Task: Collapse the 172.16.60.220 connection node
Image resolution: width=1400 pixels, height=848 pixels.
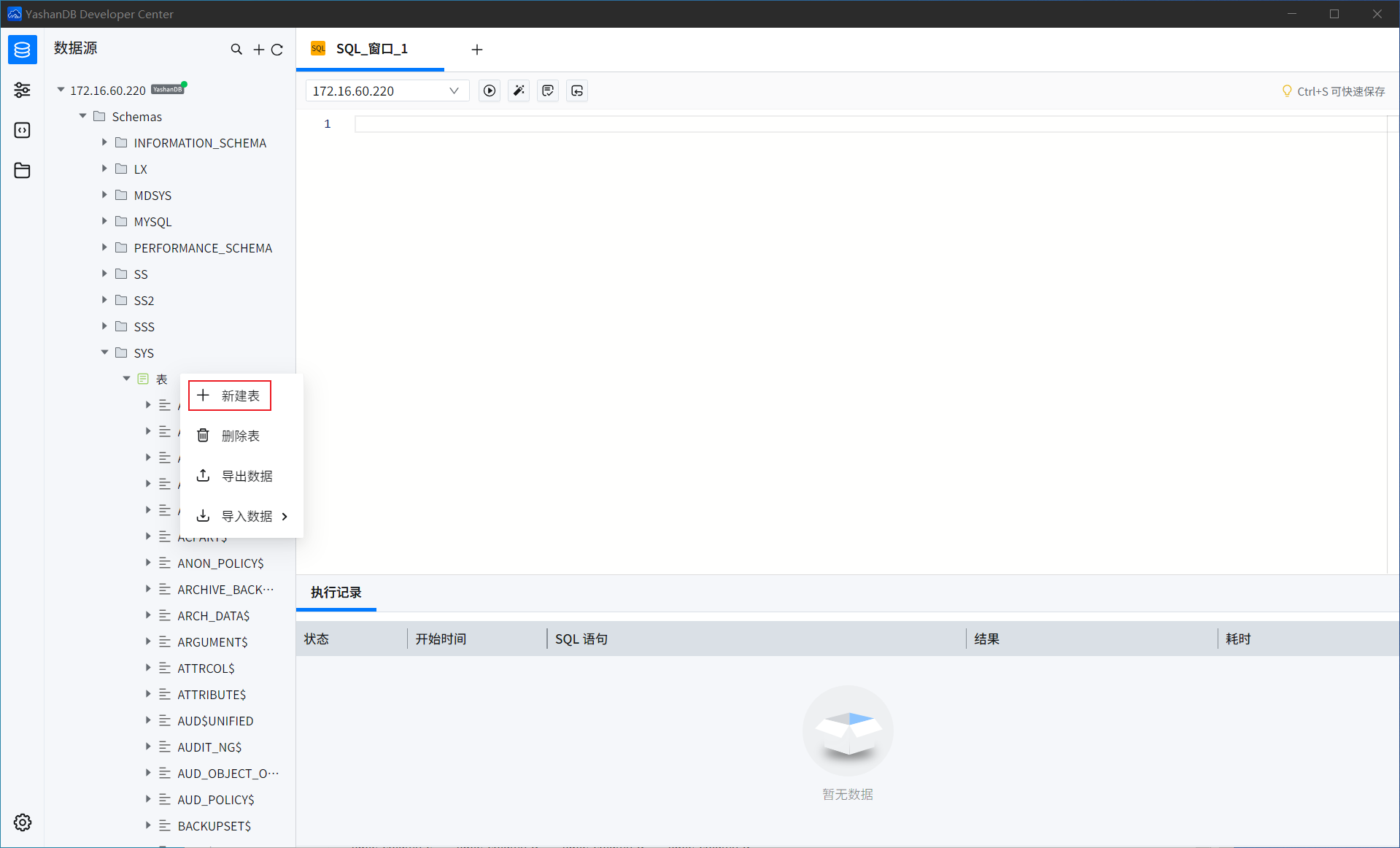Action: click(x=60, y=90)
